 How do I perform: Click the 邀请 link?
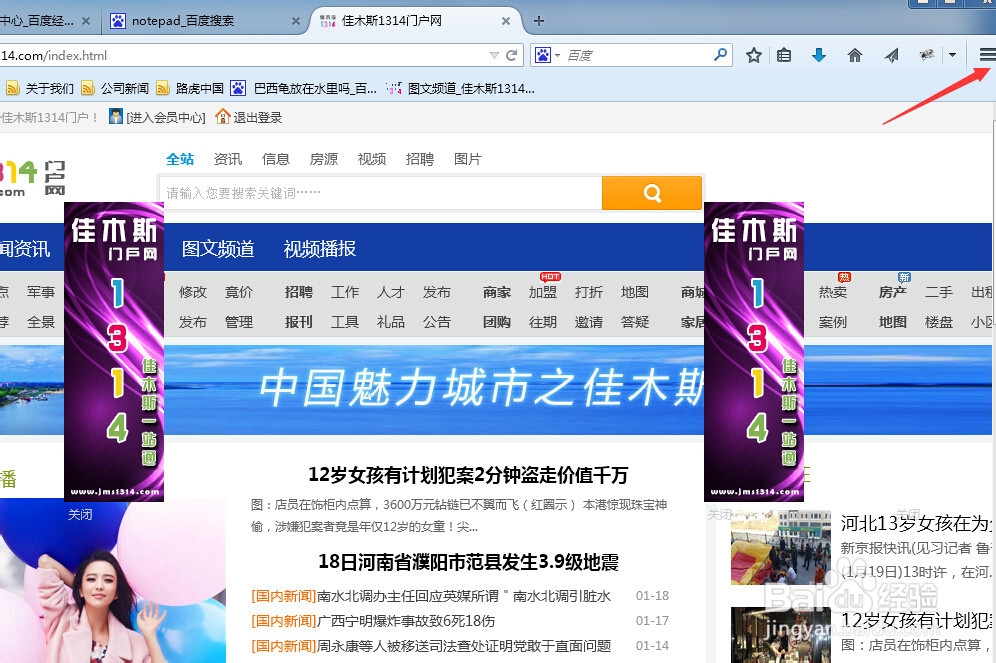(589, 322)
